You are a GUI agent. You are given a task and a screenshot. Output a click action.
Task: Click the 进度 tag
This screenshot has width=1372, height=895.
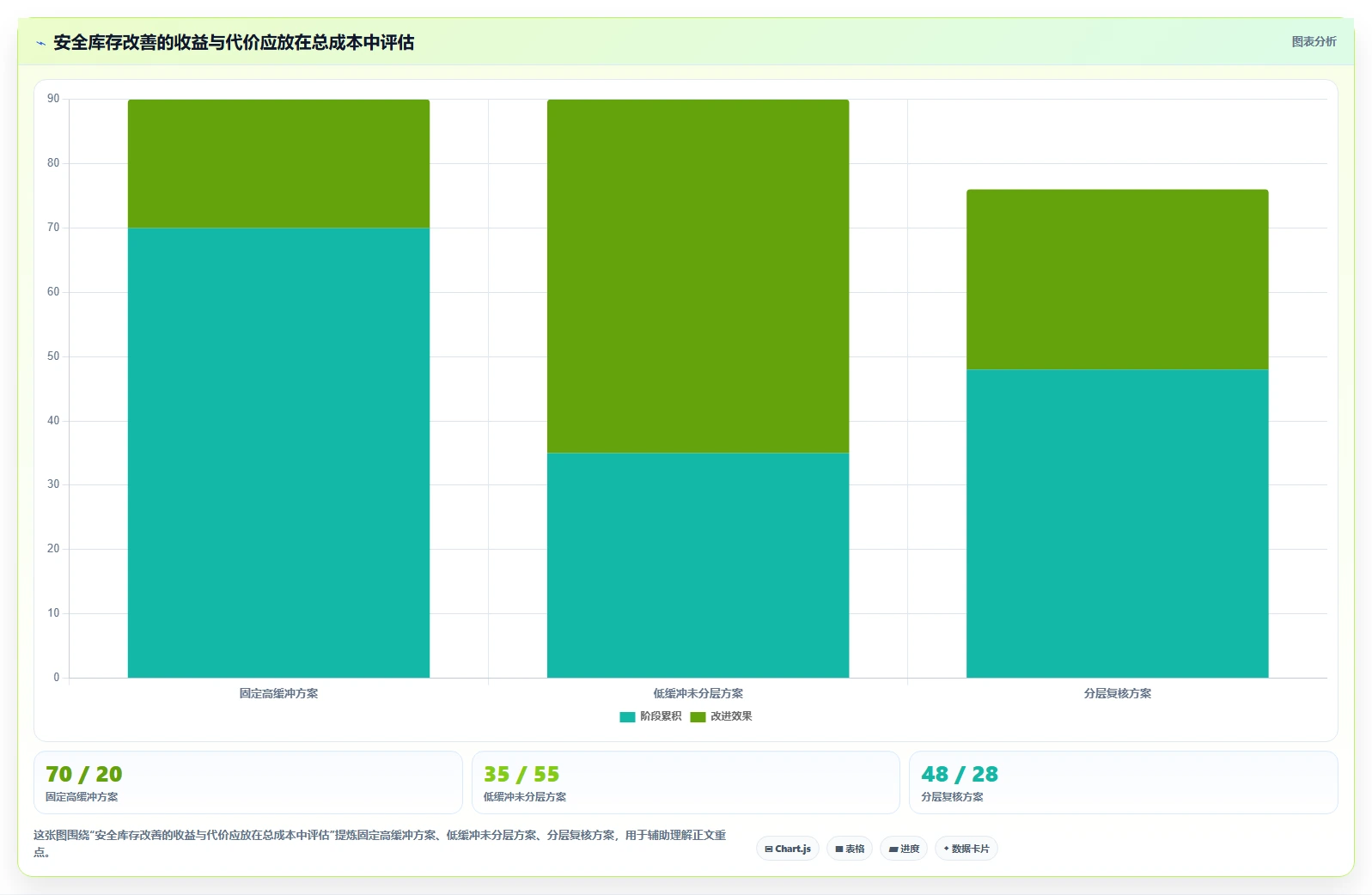click(x=904, y=849)
